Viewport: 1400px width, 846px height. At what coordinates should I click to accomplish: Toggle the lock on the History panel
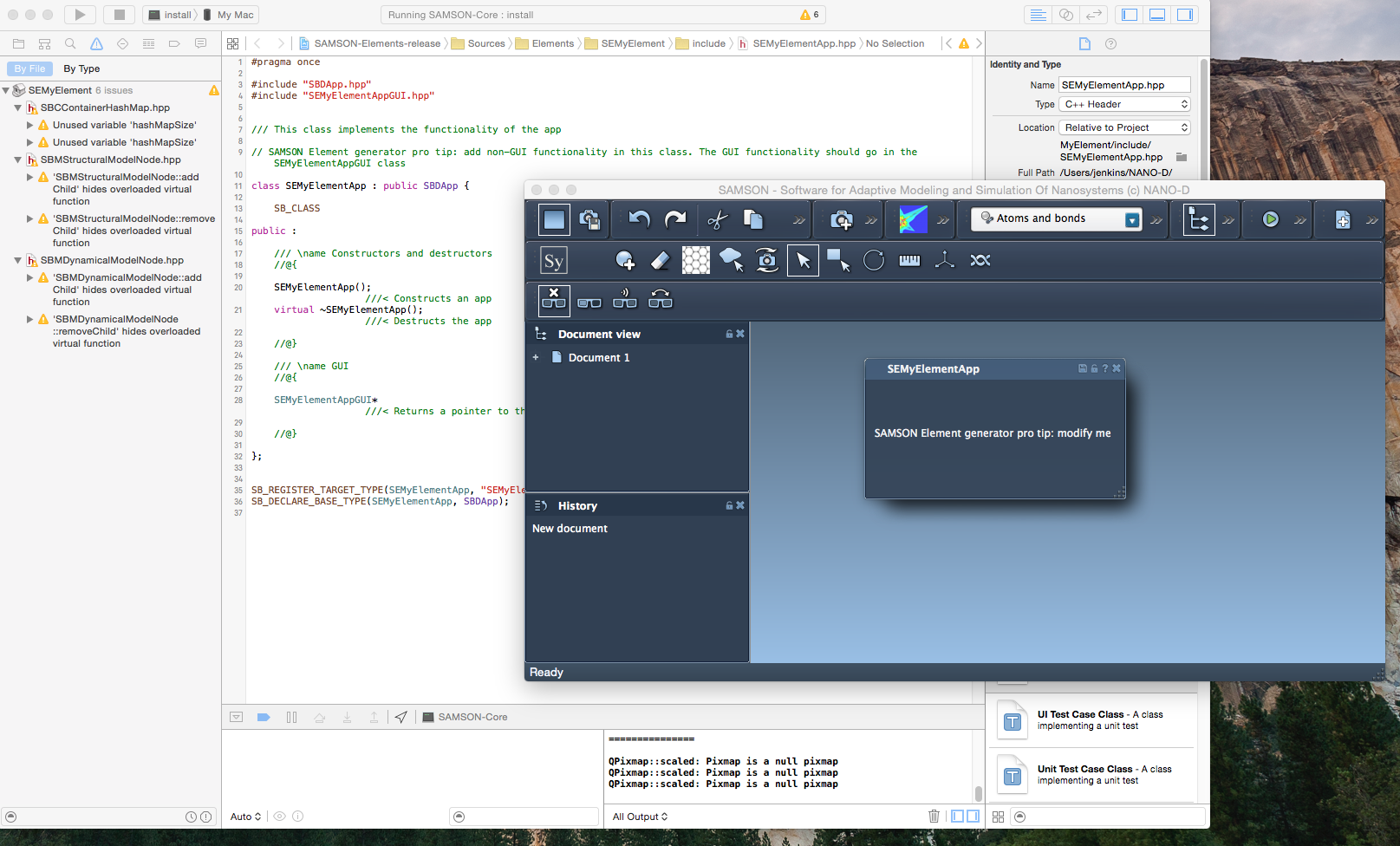728,504
